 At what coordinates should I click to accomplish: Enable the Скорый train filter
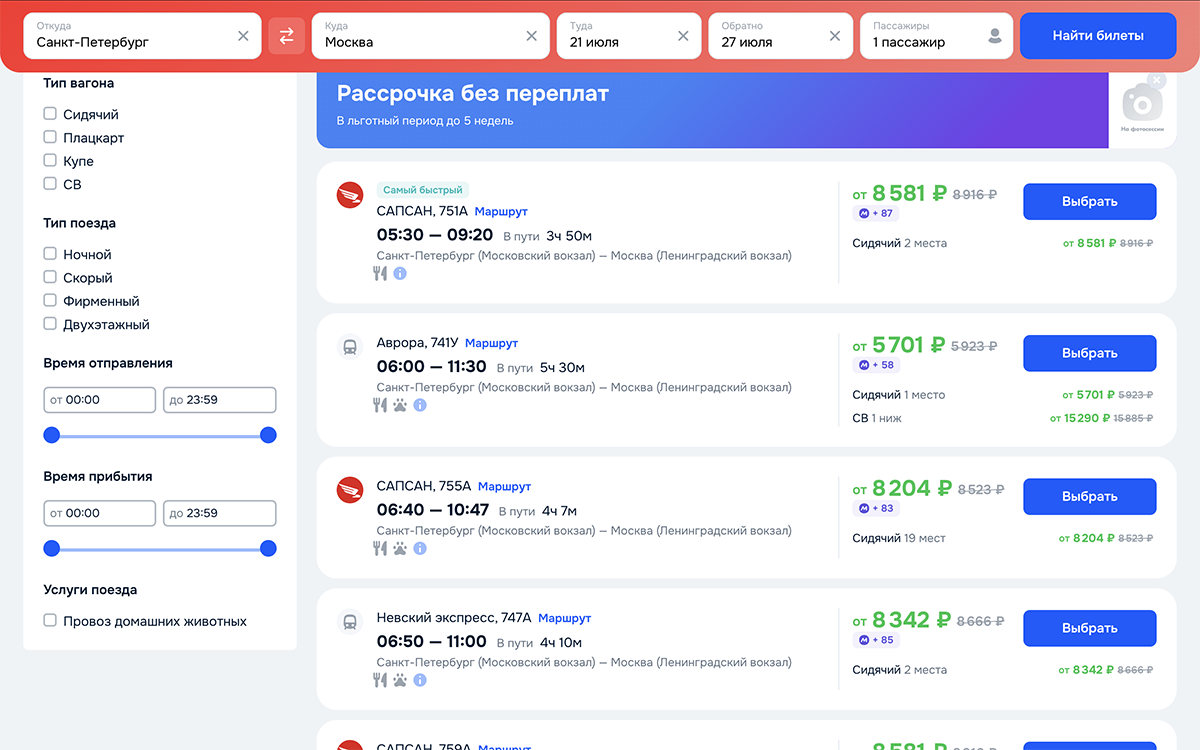point(50,277)
